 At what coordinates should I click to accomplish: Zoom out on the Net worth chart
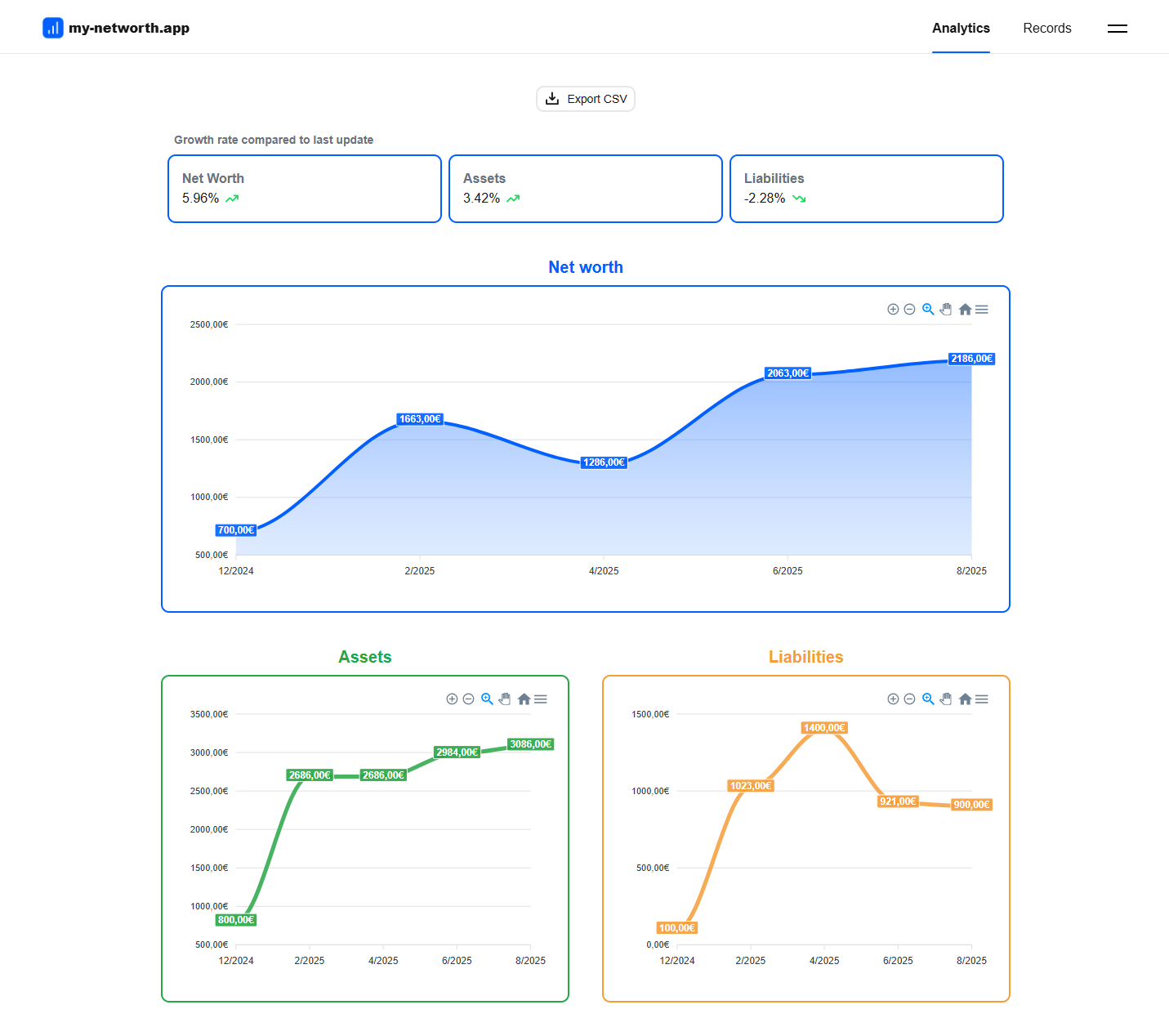909,310
